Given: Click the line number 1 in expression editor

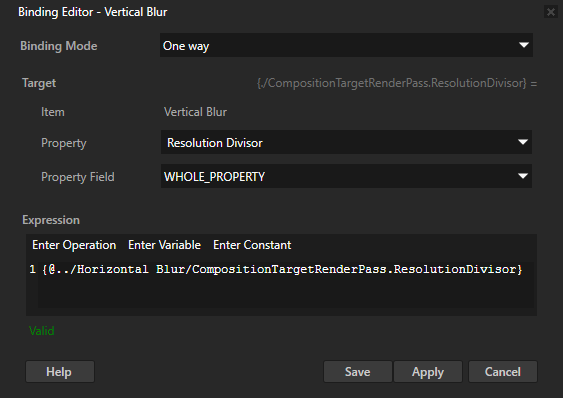Looking at the screenshot, I should click(x=32, y=269).
